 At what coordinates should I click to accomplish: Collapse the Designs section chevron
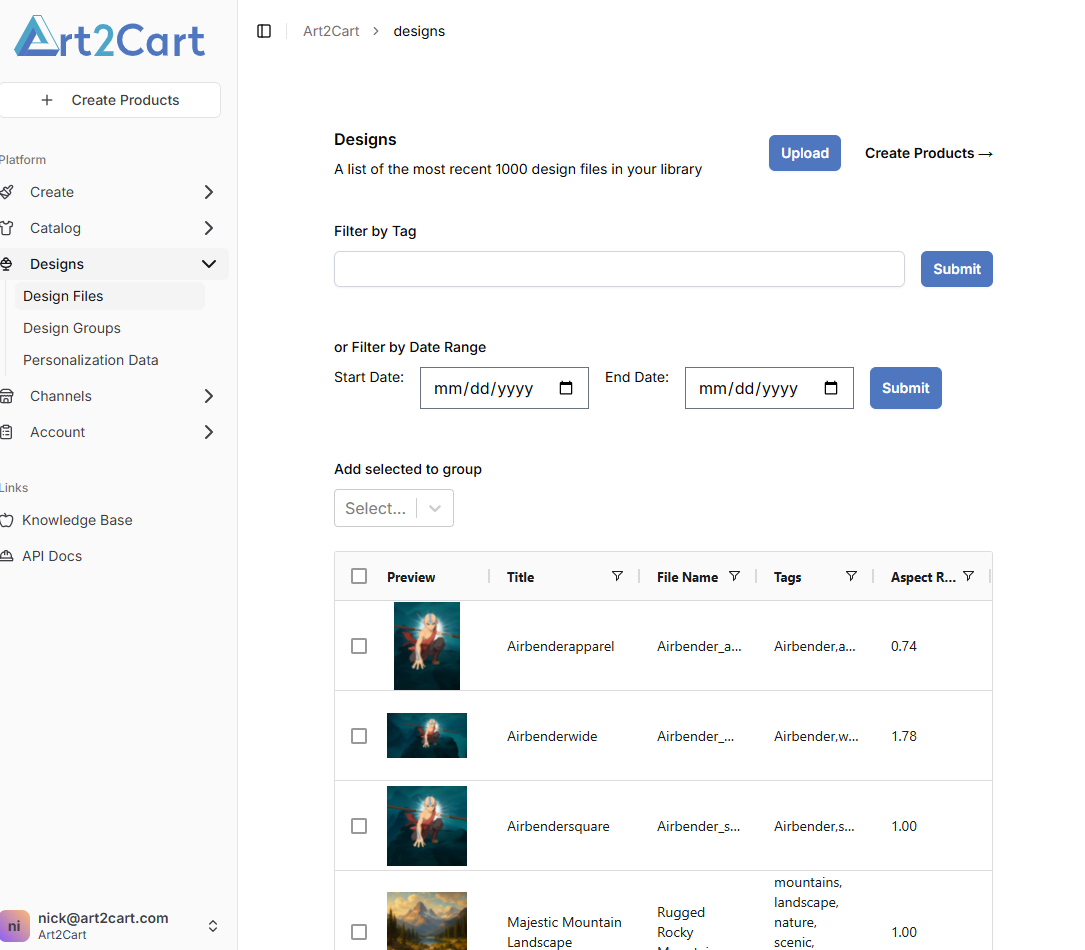coord(209,263)
